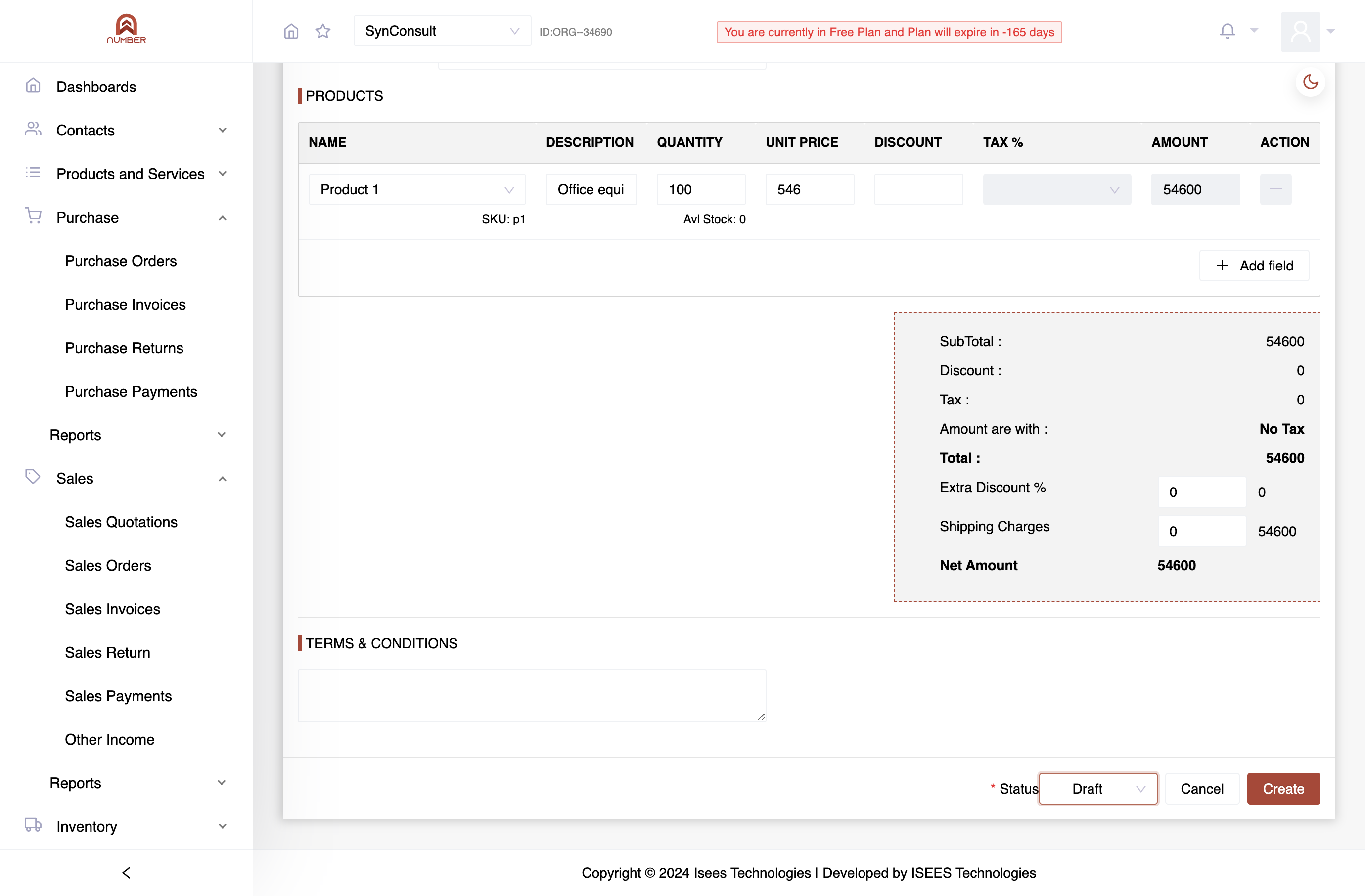Go to Sales Invoices

tap(112, 609)
